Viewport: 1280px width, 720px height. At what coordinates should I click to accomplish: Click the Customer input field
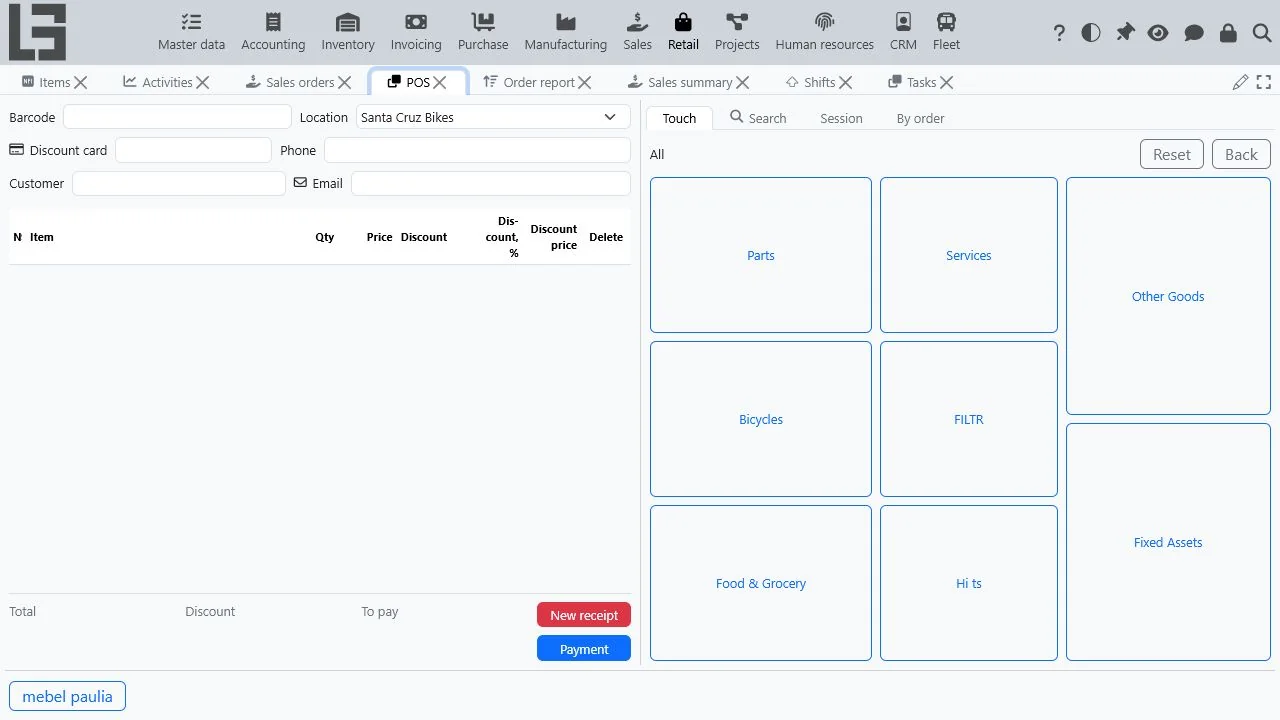pyautogui.click(x=179, y=183)
